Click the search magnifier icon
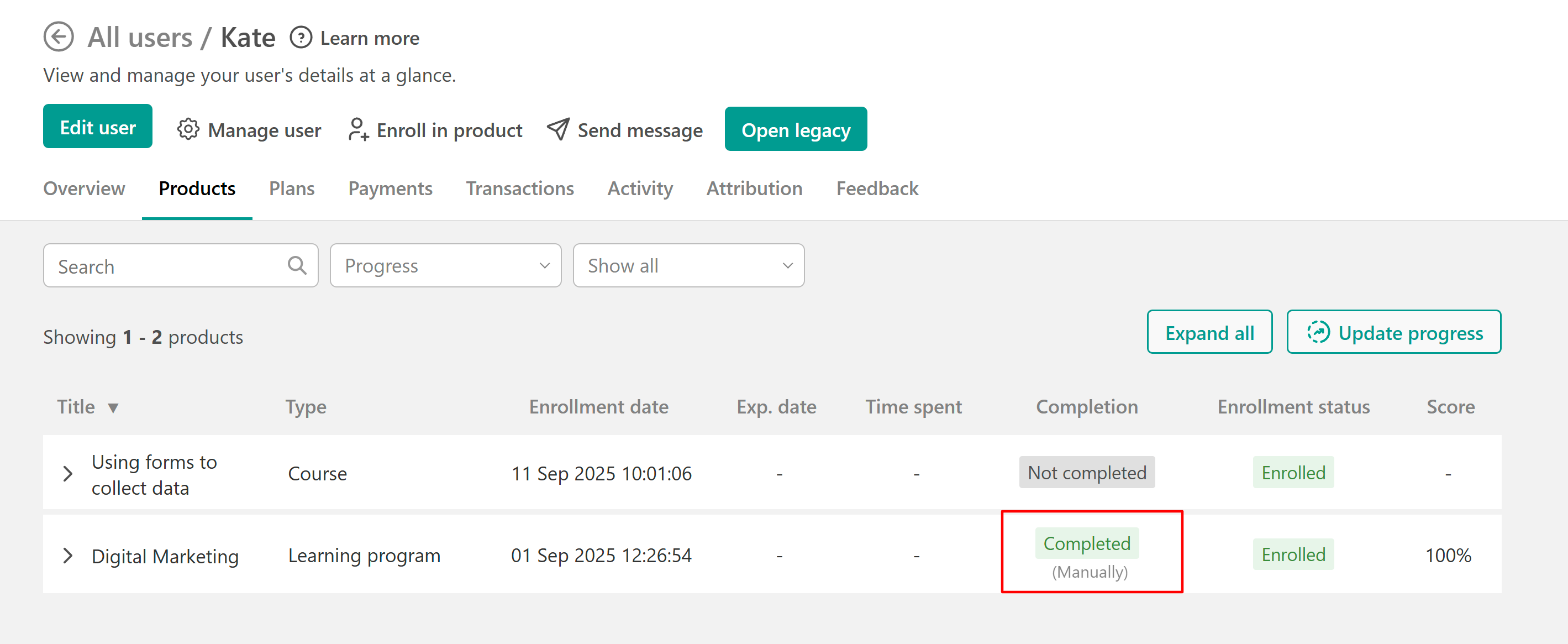The height and width of the screenshot is (644, 1568). (x=297, y=266)
